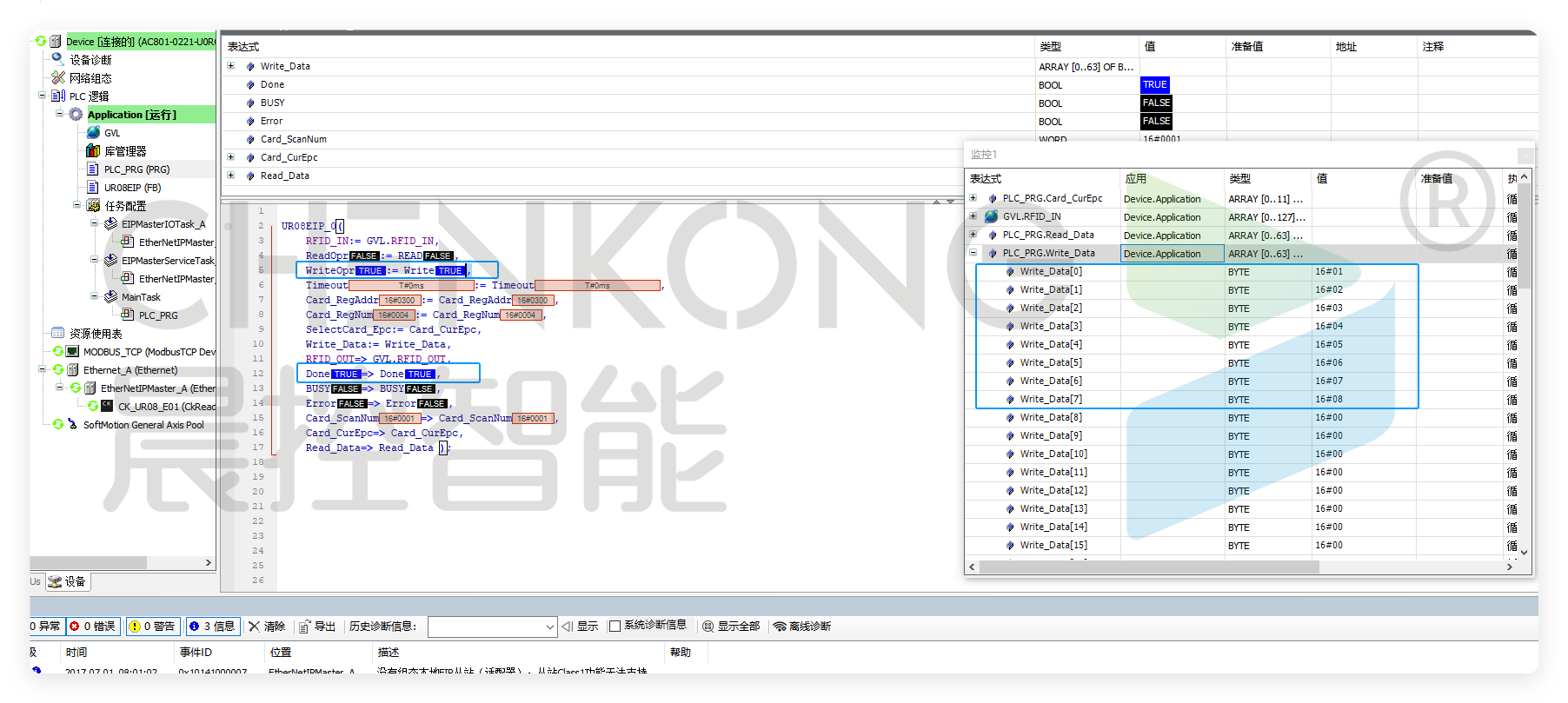Toggle the 系统诊断信息 checkbox

tap(615, 626)
